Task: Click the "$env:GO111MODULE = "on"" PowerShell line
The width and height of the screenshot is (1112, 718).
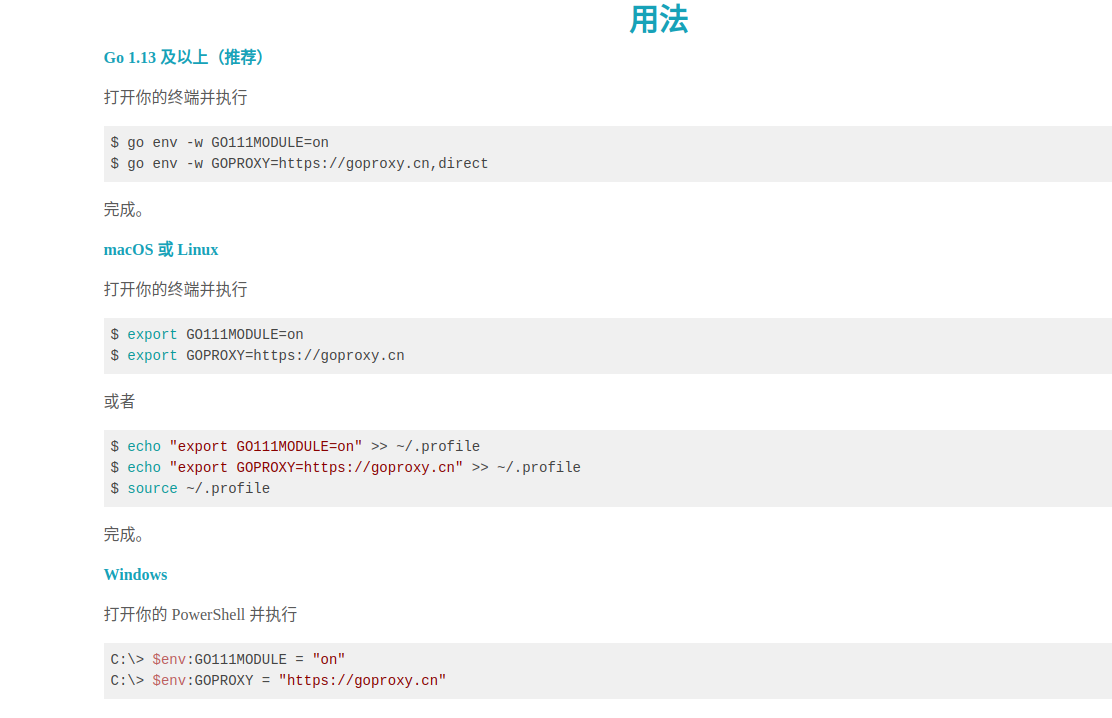Action: click(228, 660)
